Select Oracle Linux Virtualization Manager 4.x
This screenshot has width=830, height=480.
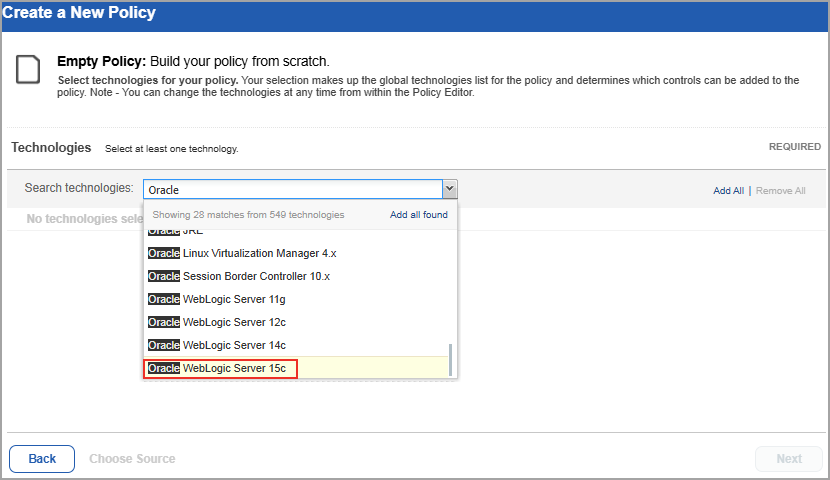pos(297,253)
